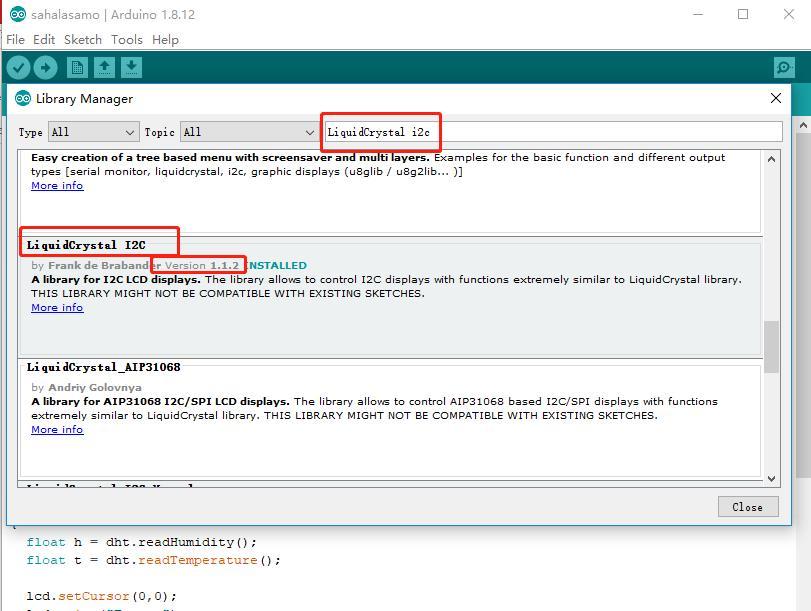
Task: Open the Serial Monitor magnifier icon
Action: pos(784,68)
